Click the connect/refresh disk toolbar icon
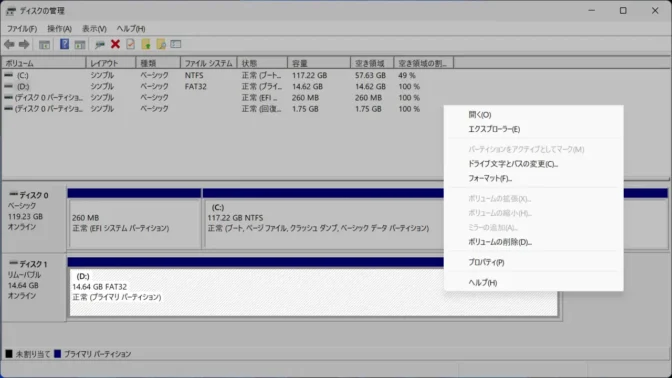Viewport: 672px width, 378px height. coord(100,44)
